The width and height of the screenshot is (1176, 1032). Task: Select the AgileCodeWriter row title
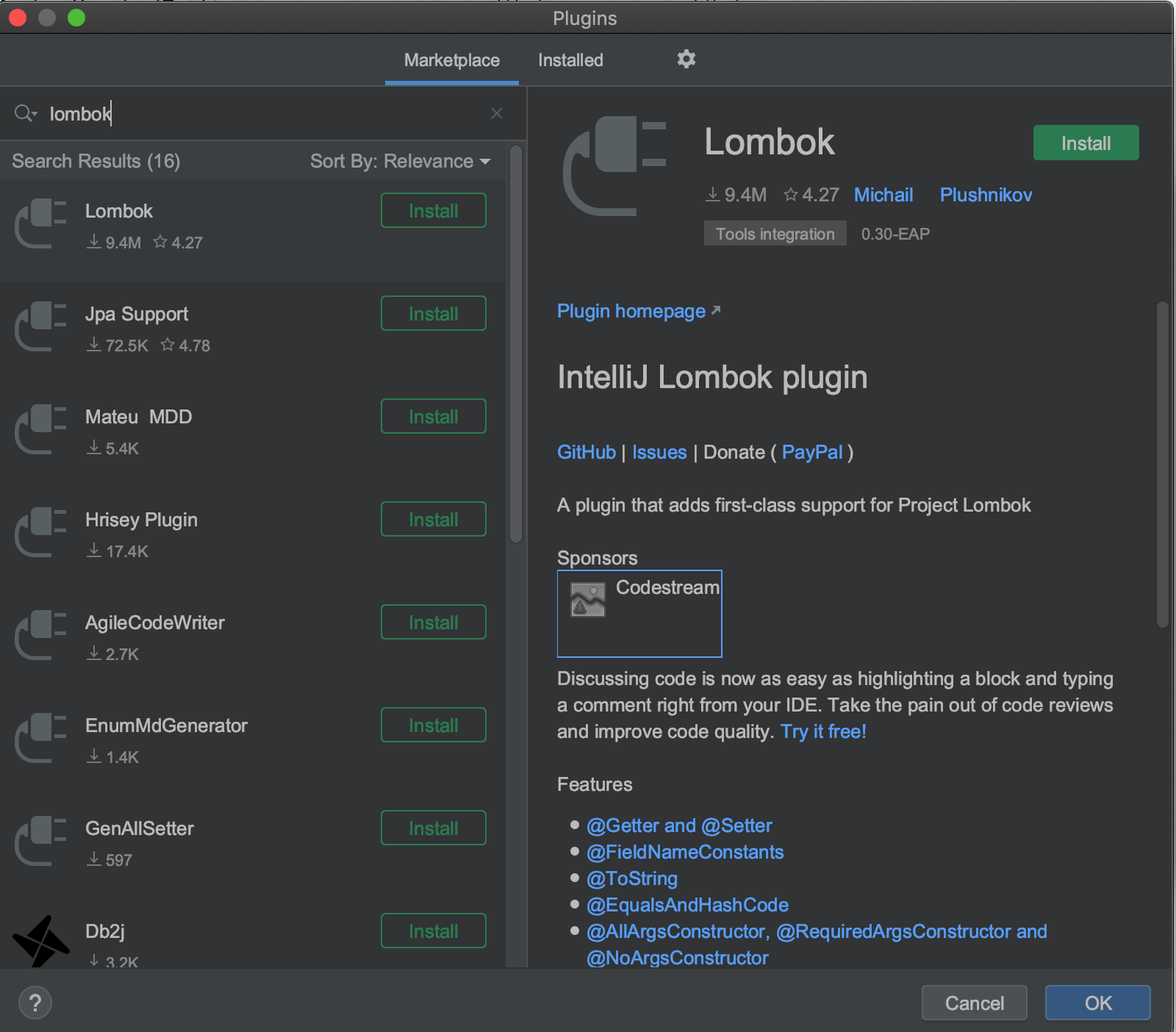coord(154,623)
